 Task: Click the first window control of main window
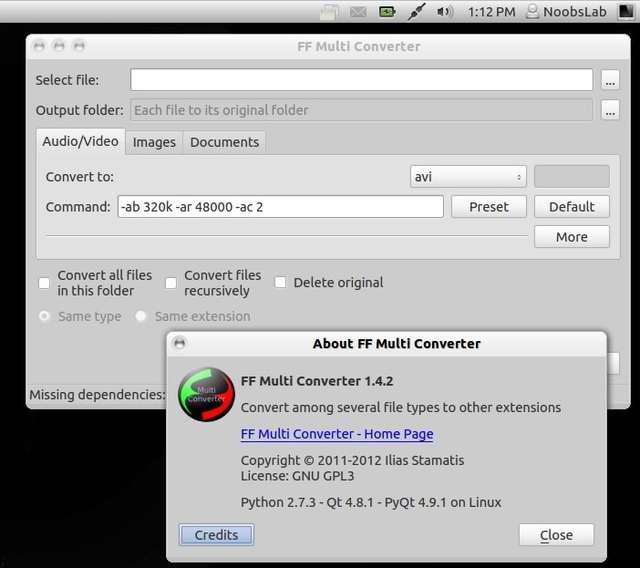click(x=39, y=46)
